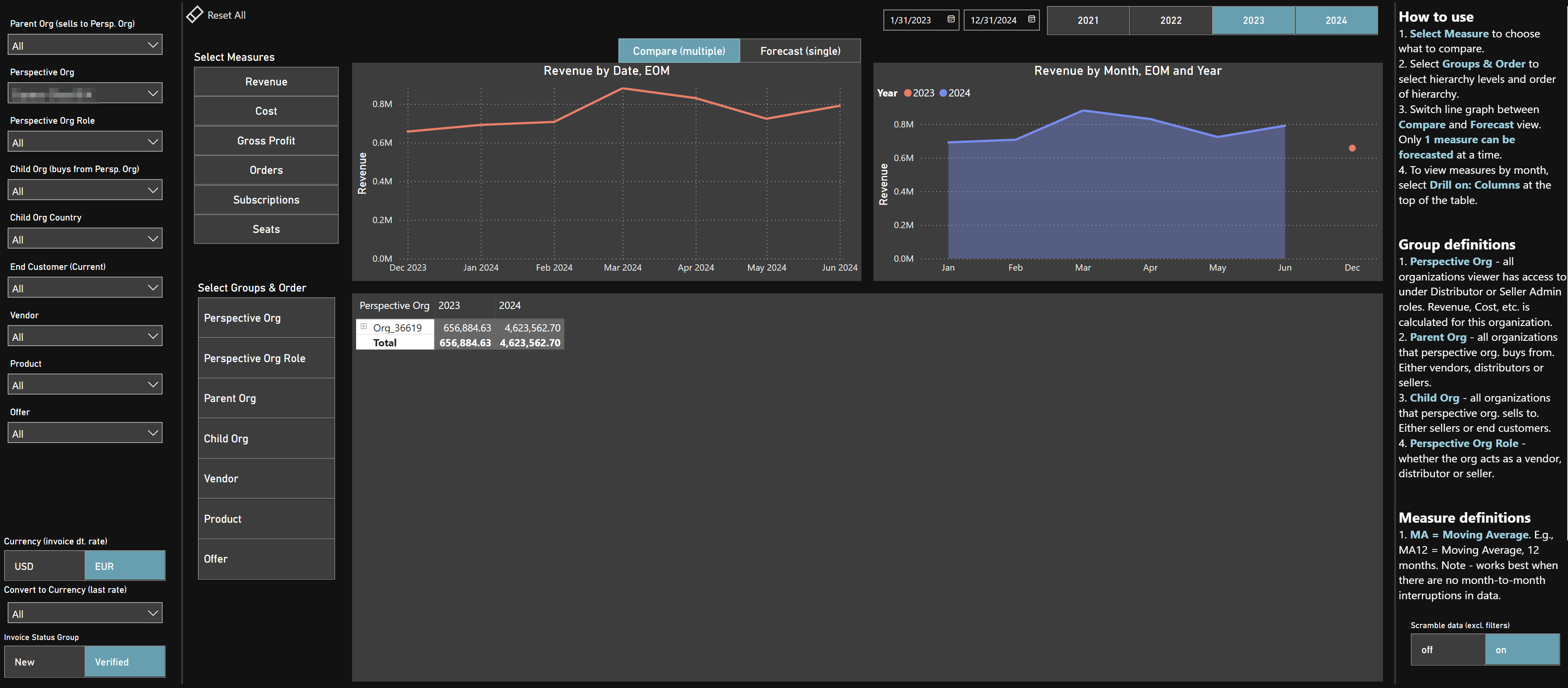This screenshot has height=688, width=1568.
Task: Open the Product dropdown filter
Action: [x=85, y=385]
